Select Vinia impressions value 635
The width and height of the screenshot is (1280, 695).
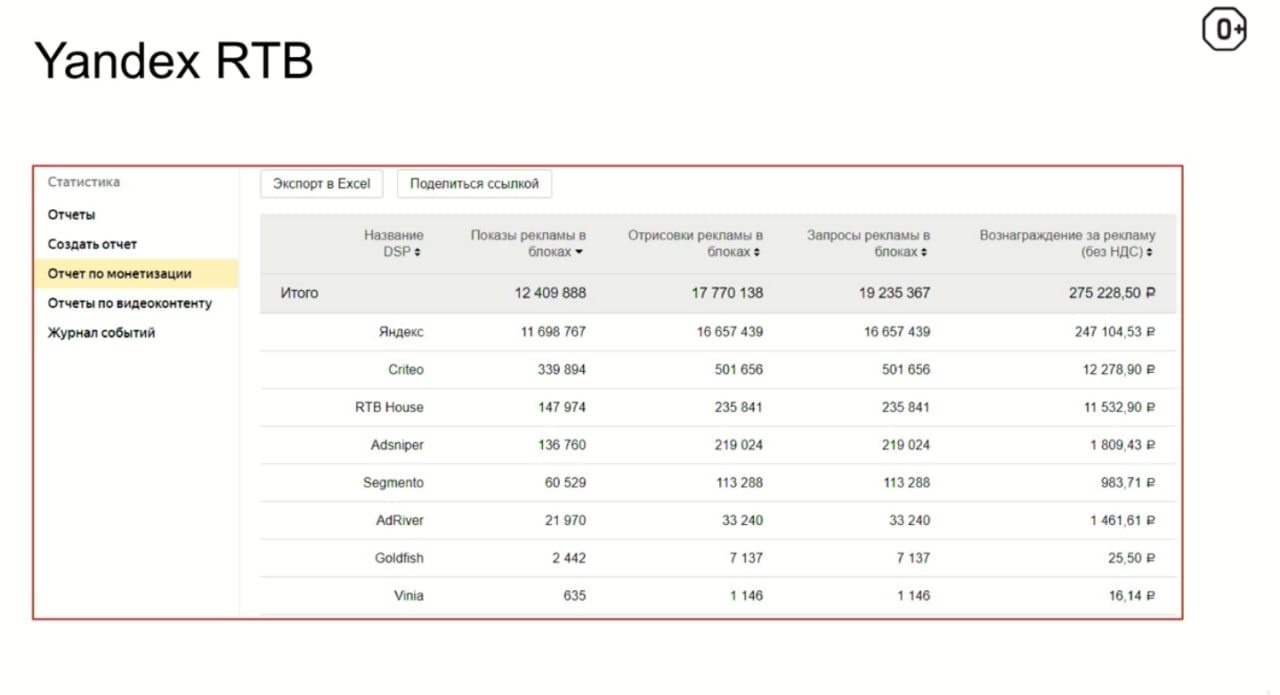click(574, 595)
